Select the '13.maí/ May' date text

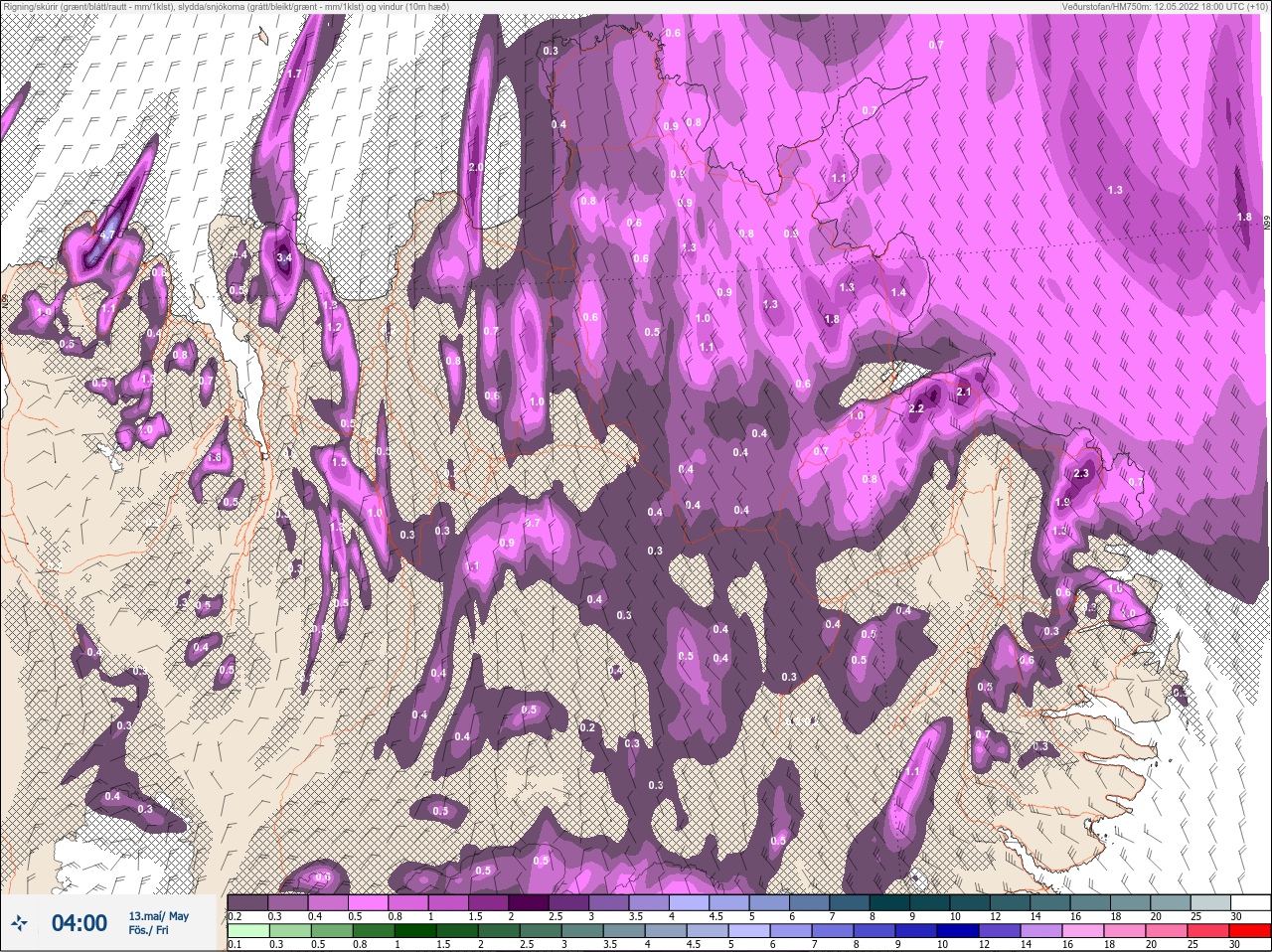pos(158,916)
